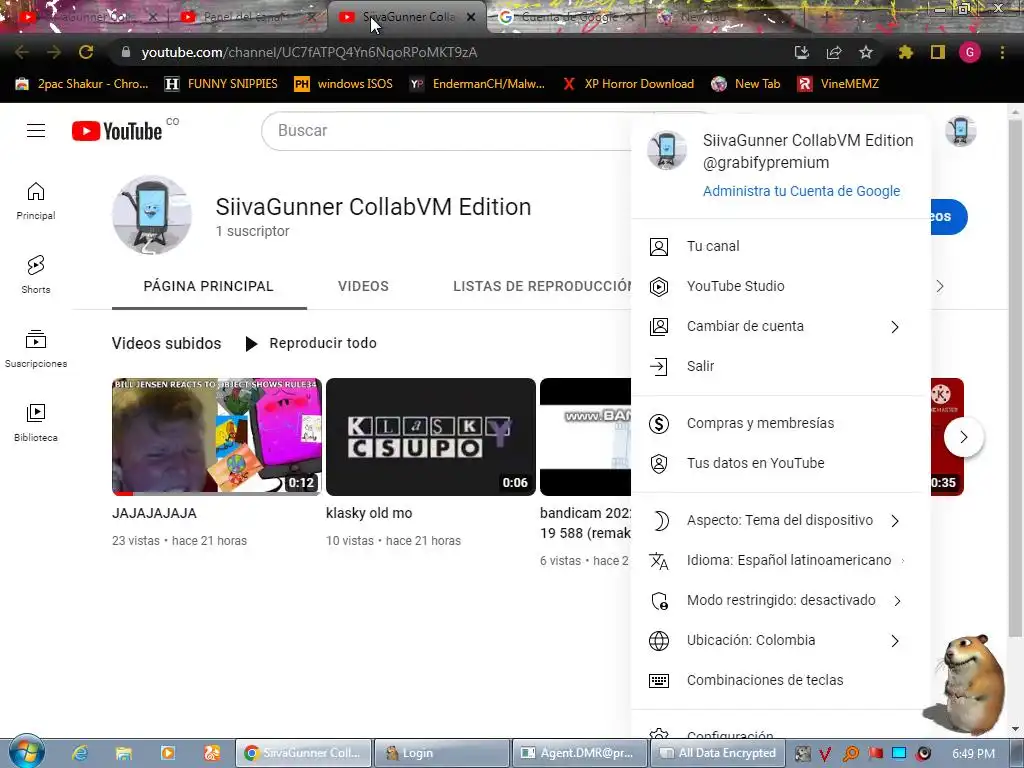This screenshot has height=768, width=1024.
Task: Open the bandicam video thumbnail
Action: click(x=585, y=437)
